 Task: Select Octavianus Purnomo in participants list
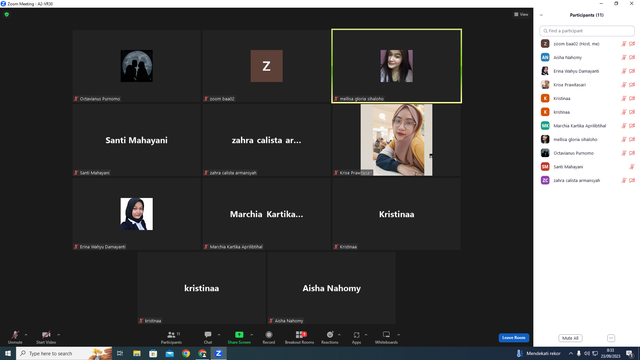tap(587, 153)
